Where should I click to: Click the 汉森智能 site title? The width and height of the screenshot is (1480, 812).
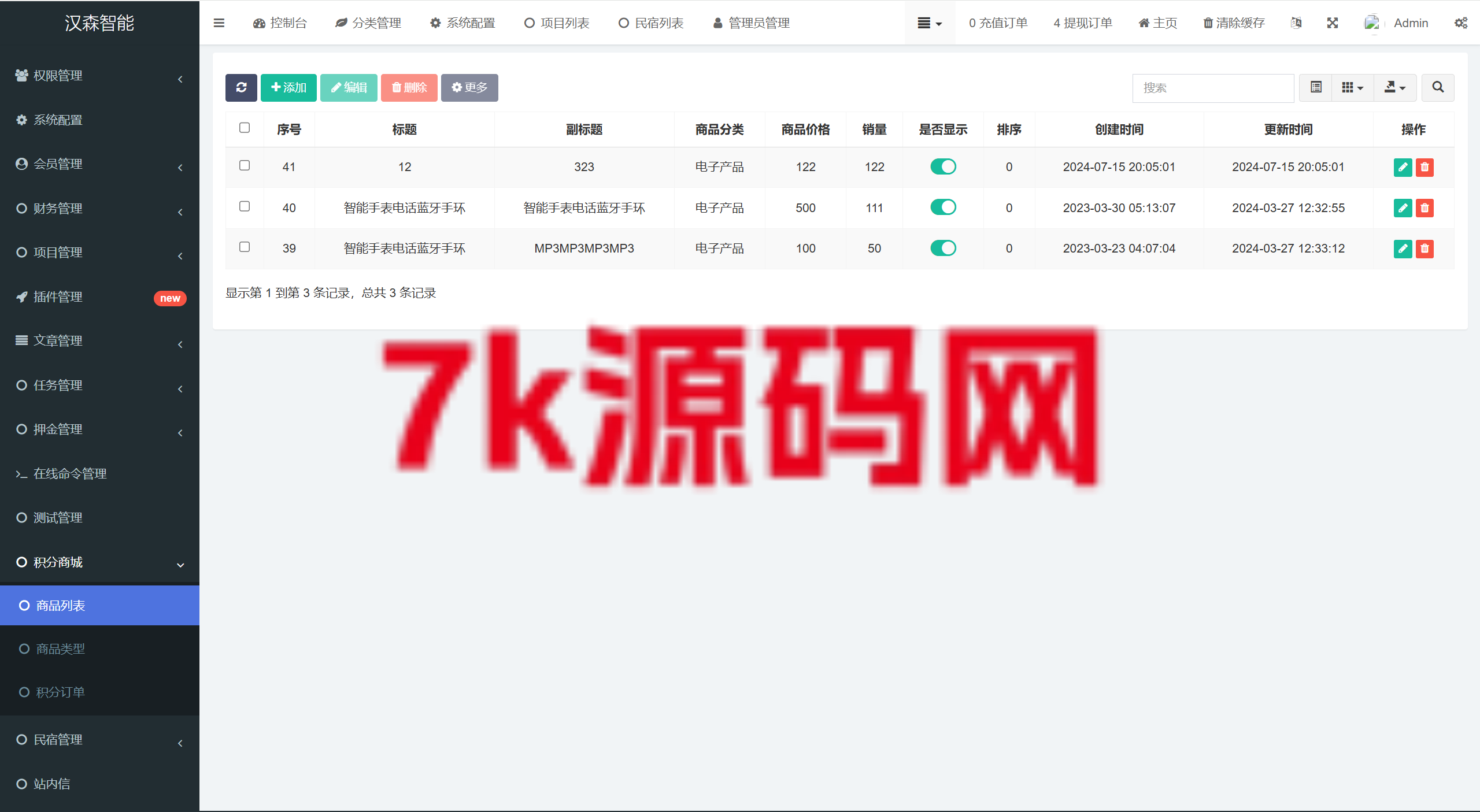click(x=99, y=23)
